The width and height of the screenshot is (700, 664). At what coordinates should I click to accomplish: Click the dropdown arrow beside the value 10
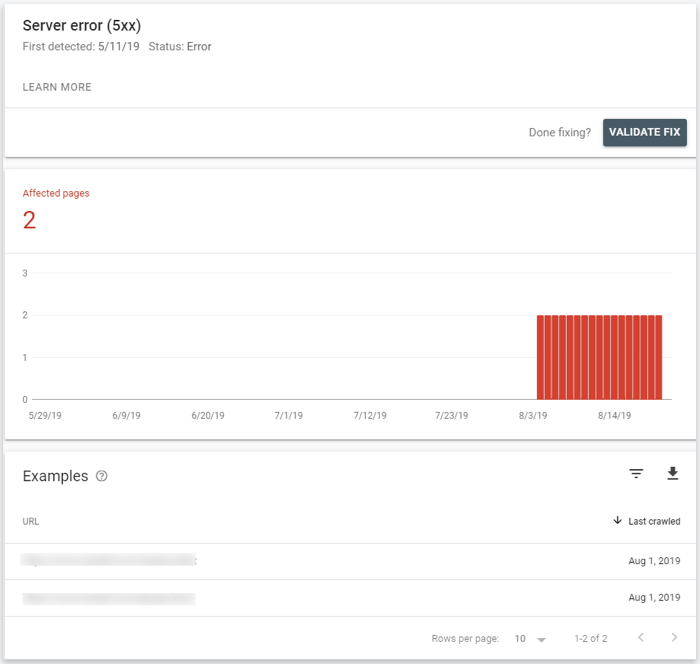pos(542,639)
